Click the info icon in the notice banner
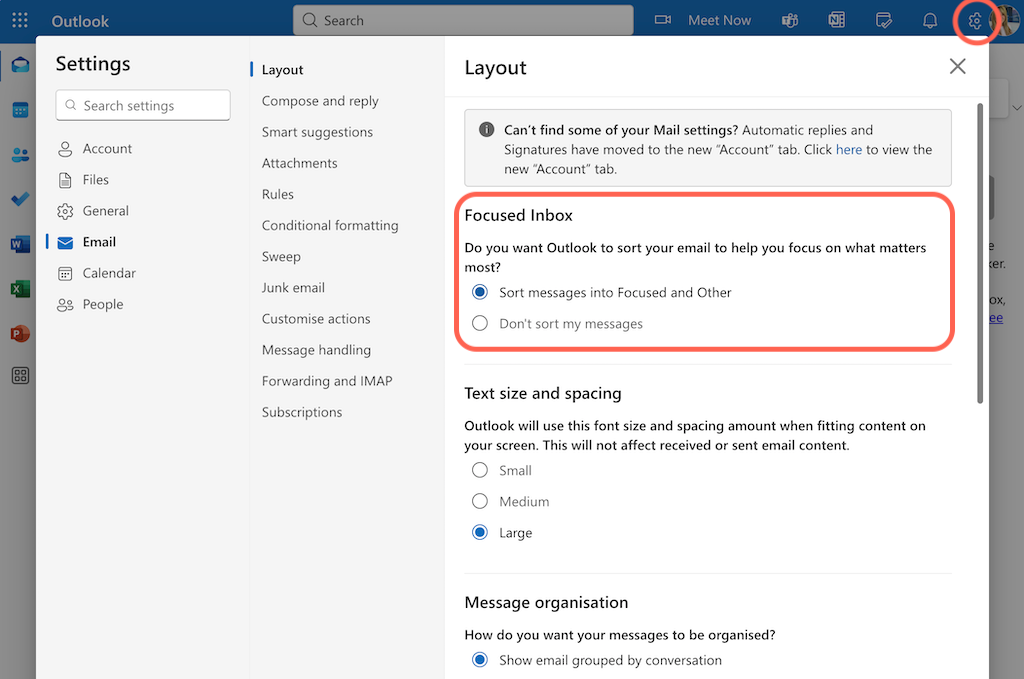1024x679 pixels. 487,129
